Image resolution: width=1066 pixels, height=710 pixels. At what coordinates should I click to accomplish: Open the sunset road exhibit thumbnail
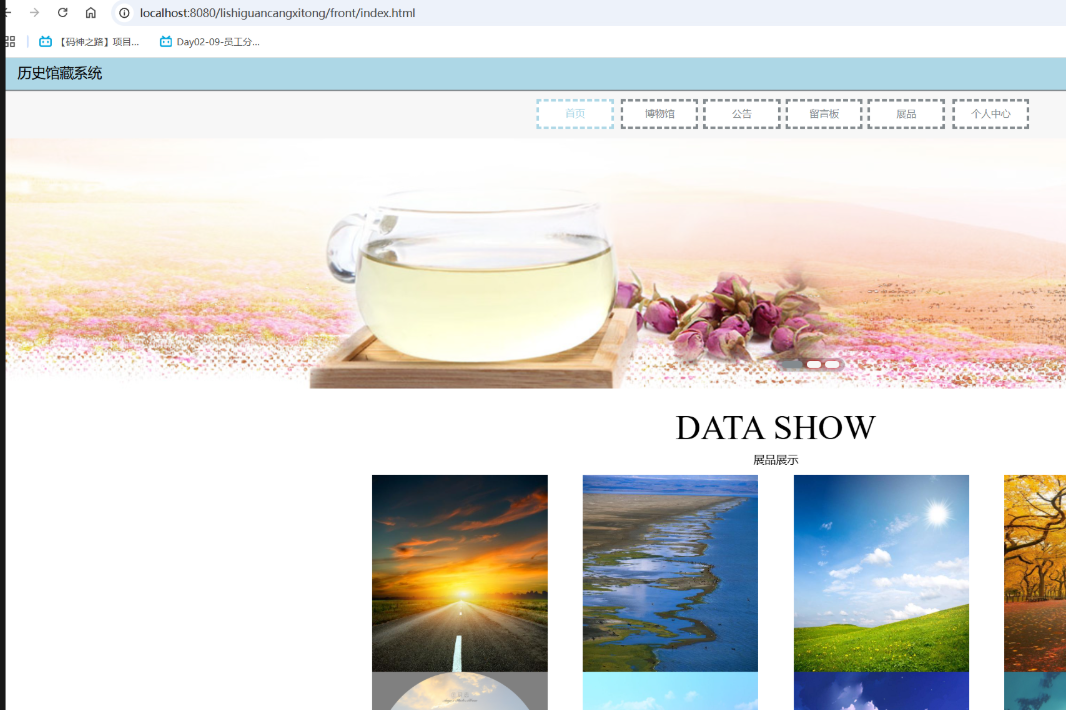tap(460, 573)
